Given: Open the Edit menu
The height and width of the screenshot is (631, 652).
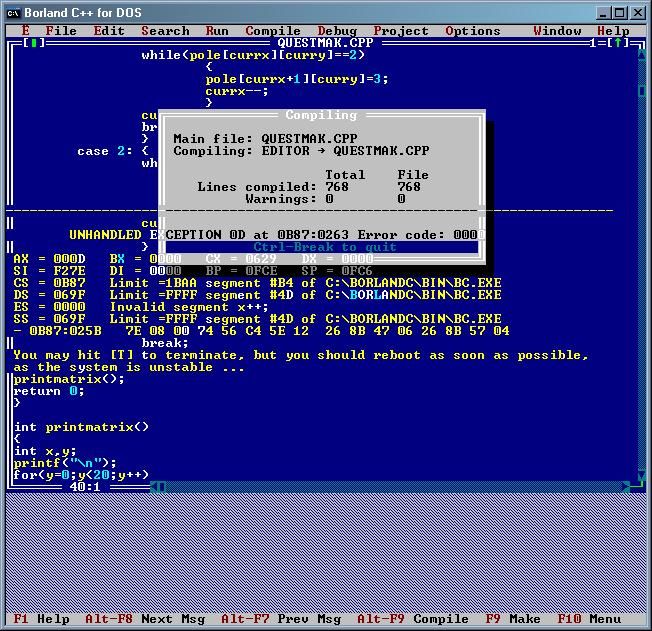Looking at the screenshot, I should coord(109,31).
